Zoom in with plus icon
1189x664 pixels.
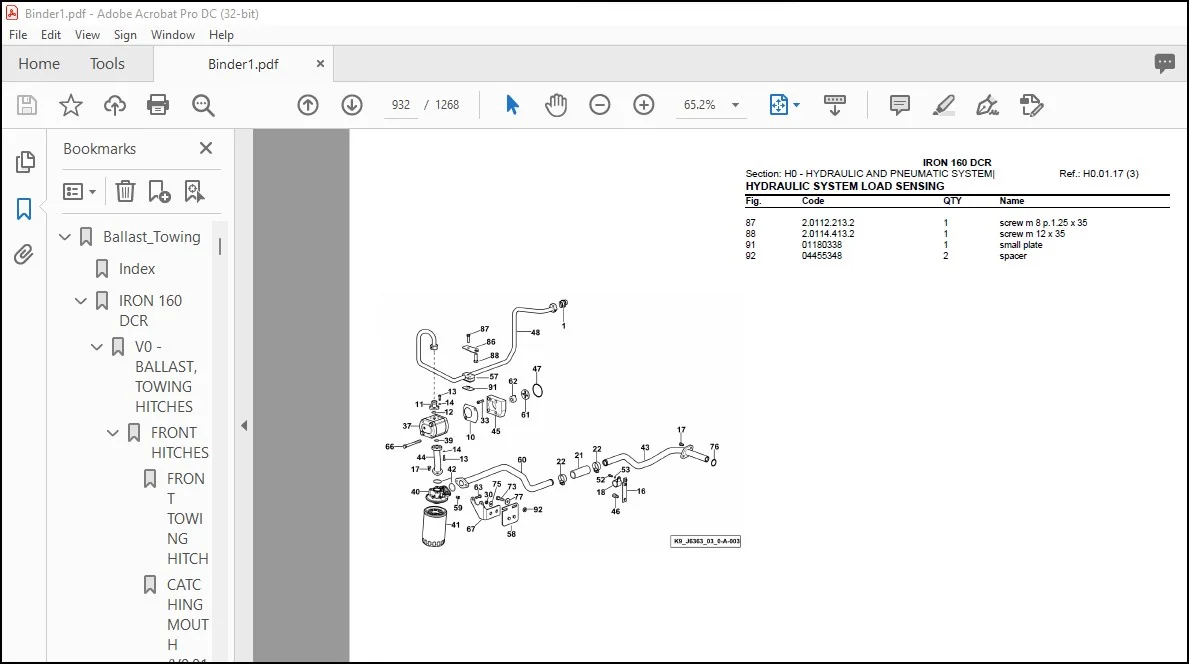pyautogui.click(x=644, y=105)
